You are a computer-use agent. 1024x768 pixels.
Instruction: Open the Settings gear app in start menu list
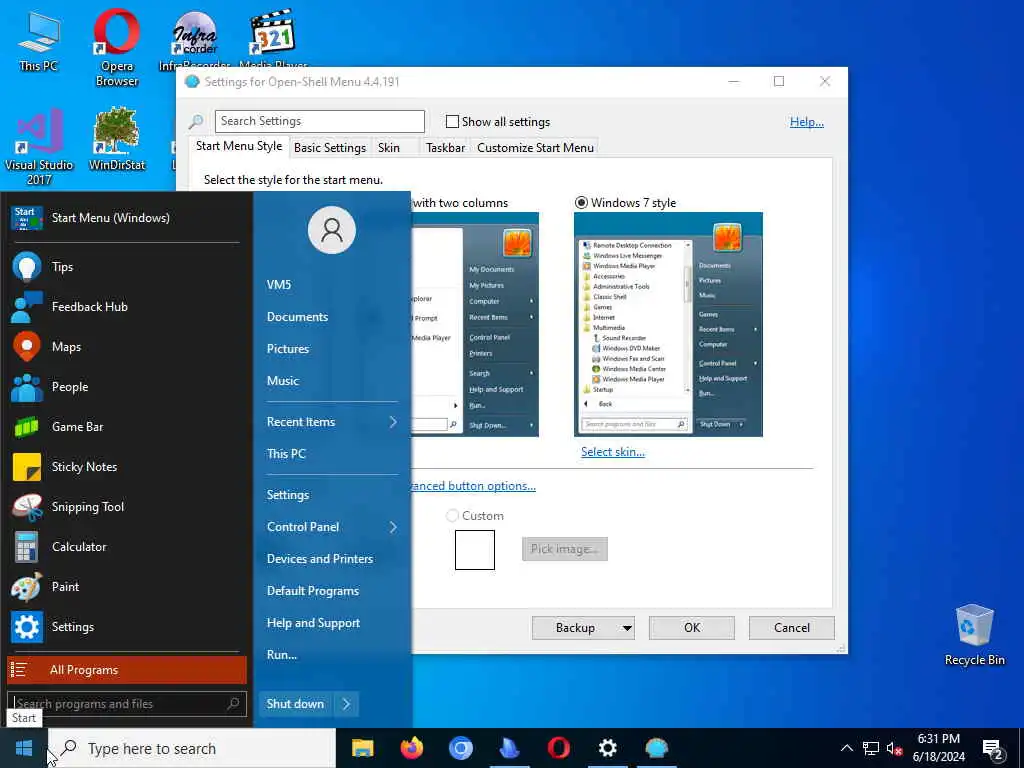[x=124, y=627]
